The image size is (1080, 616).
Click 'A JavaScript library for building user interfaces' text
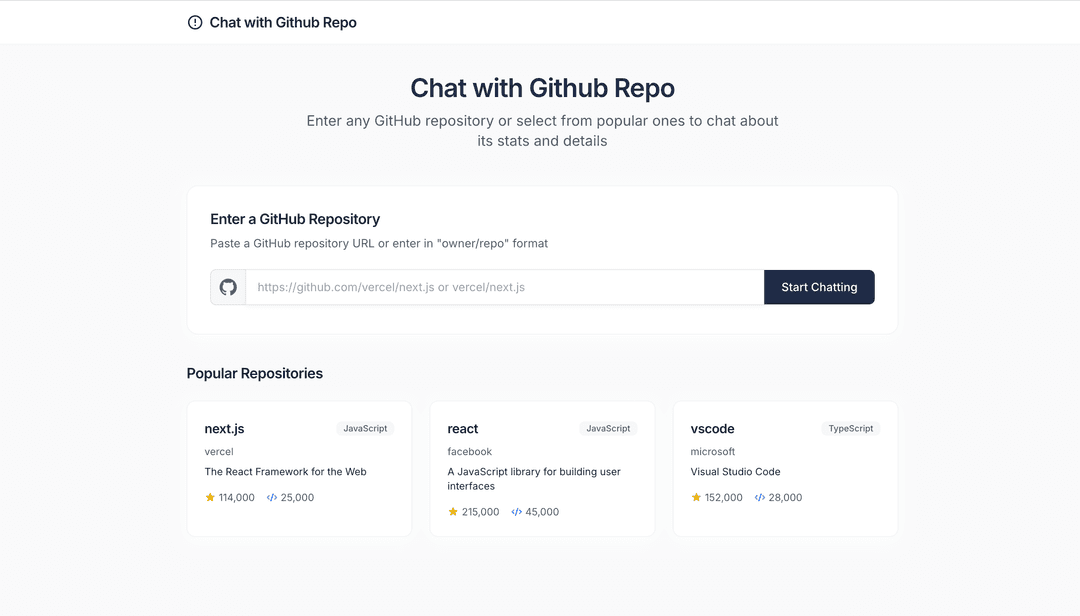pyautogui.click(x=534, y=479)
